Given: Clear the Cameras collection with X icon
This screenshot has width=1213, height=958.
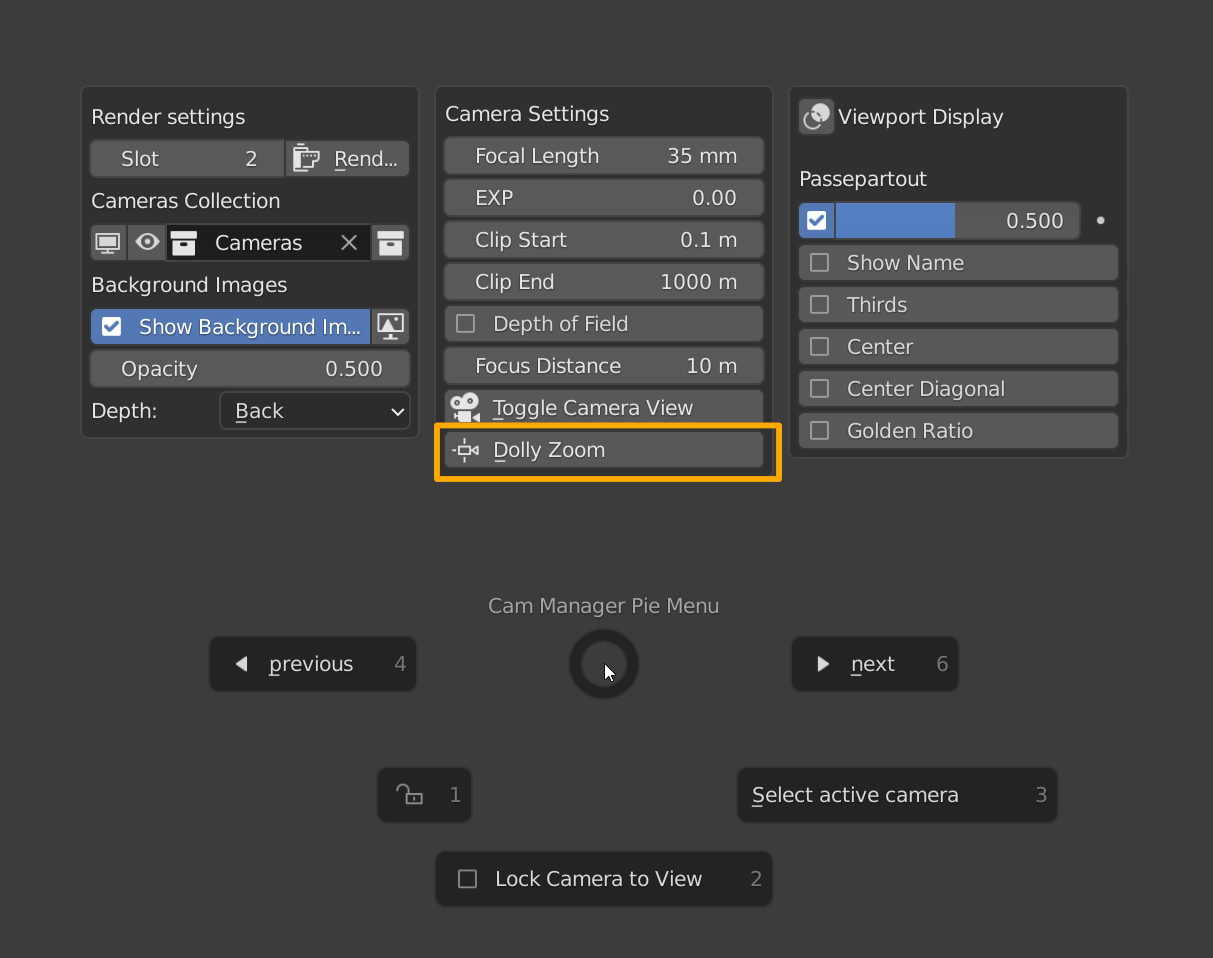Looking at the screenshot, I should 349,243.
